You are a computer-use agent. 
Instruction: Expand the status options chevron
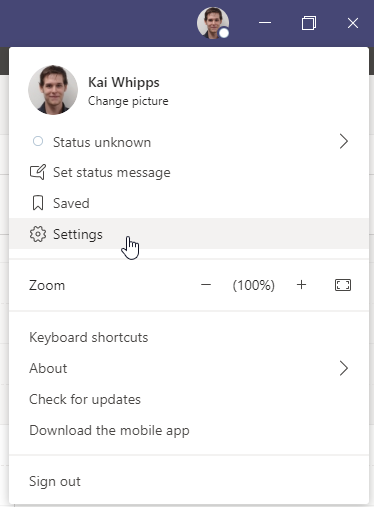344,142
